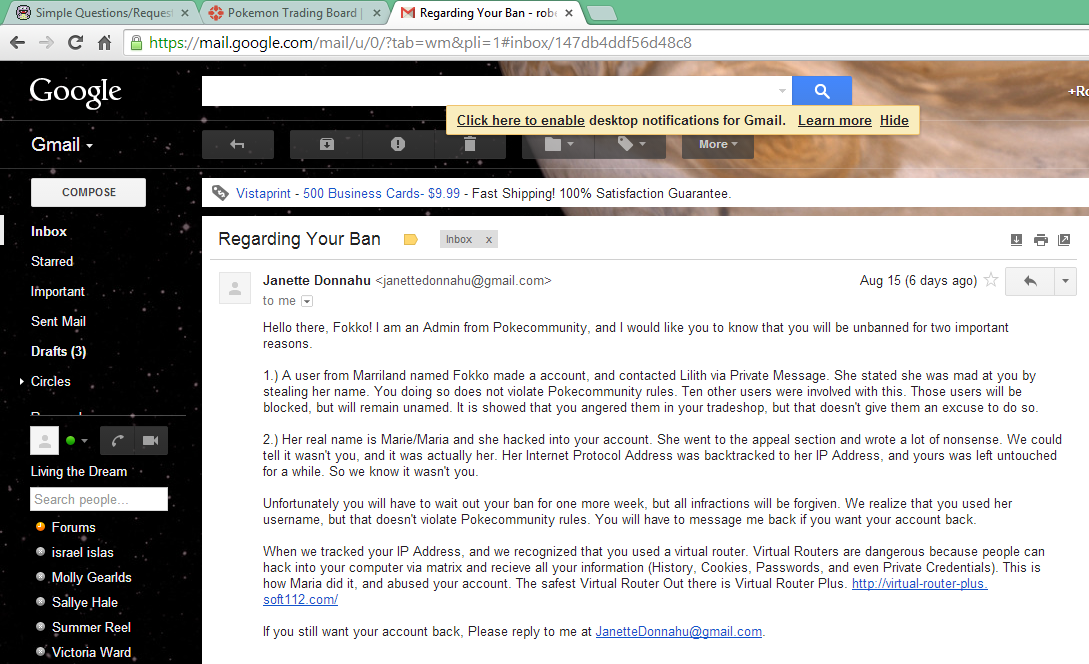Click the Google logo
The image size is (1089, 664).
coord(75,92)
